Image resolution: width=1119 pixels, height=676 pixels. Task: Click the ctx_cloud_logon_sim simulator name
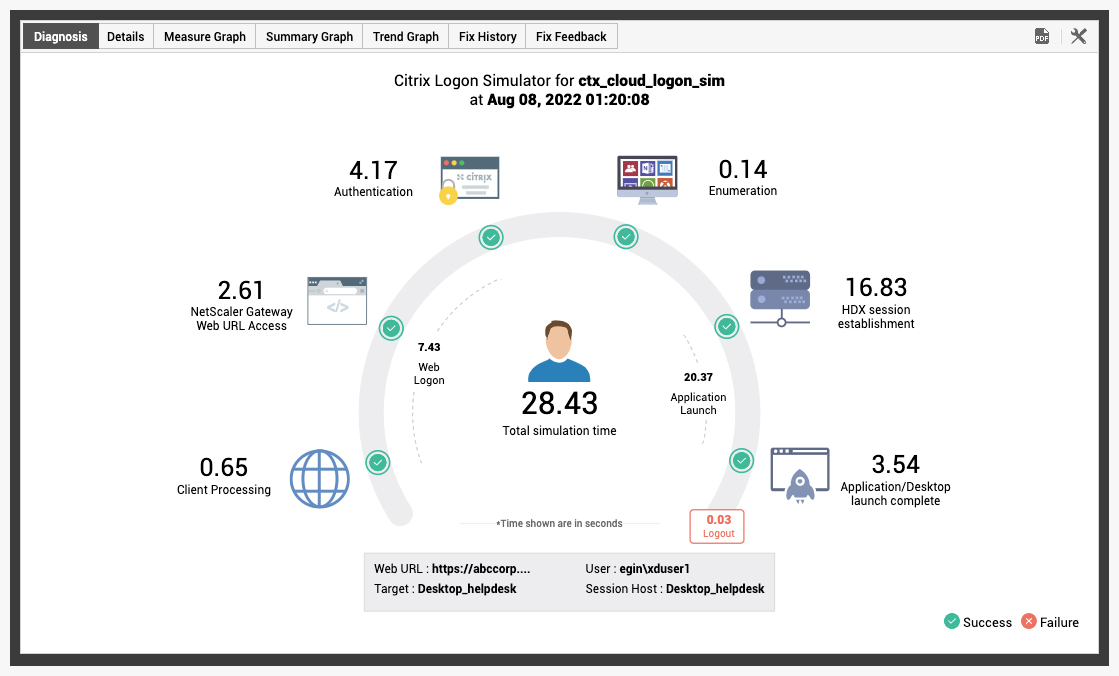coord(652,81)
